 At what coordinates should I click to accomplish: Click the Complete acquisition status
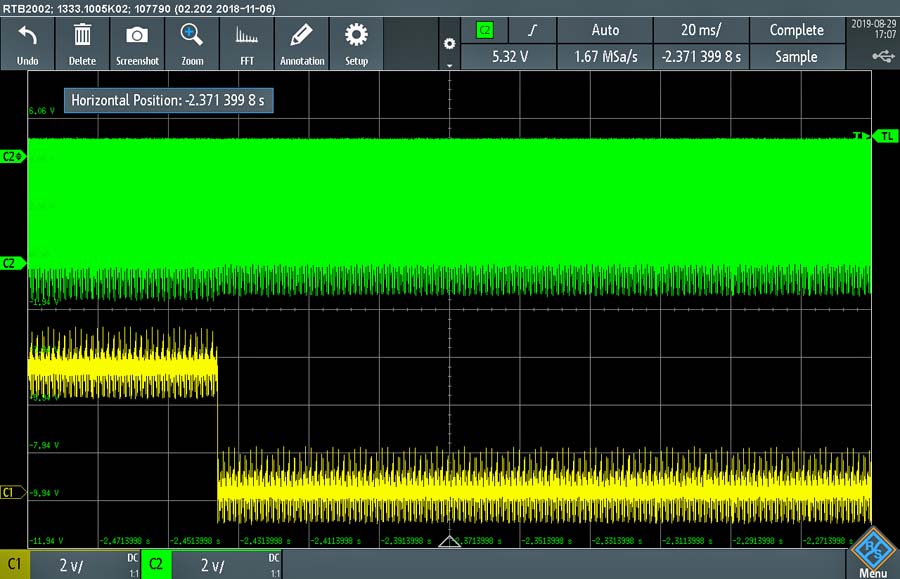click(797, 30)
